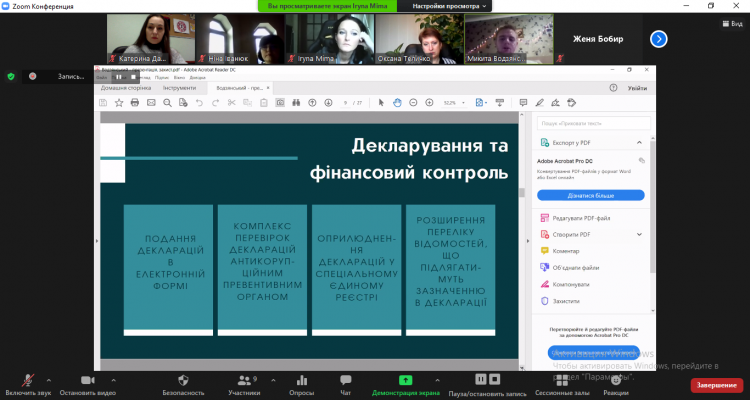
Task: Expand audio options arrow beside microphone
Action: (x=47, y=378)
